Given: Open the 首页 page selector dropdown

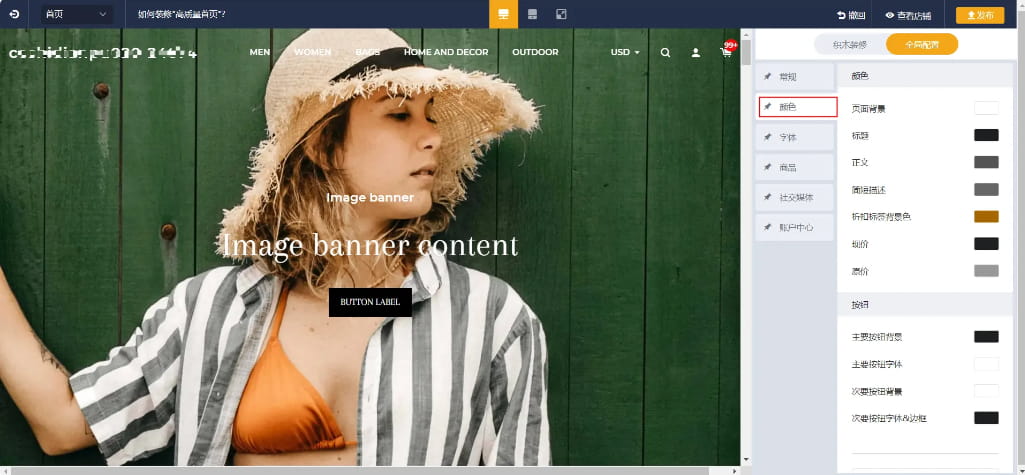Looking at the screenshot, I should tap(75, 15).
